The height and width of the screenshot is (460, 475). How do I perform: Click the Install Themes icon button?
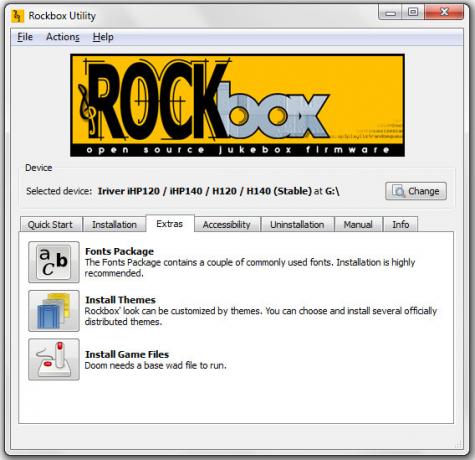(x=54, y=311)
